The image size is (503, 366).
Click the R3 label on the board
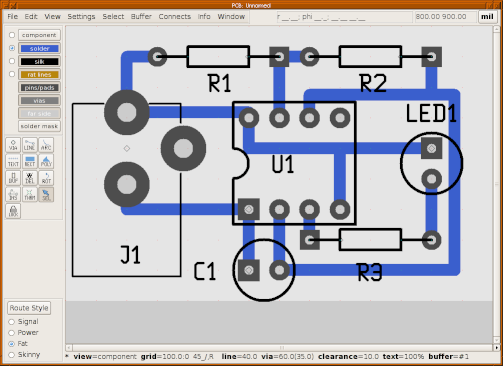click(x=369, y=272)
